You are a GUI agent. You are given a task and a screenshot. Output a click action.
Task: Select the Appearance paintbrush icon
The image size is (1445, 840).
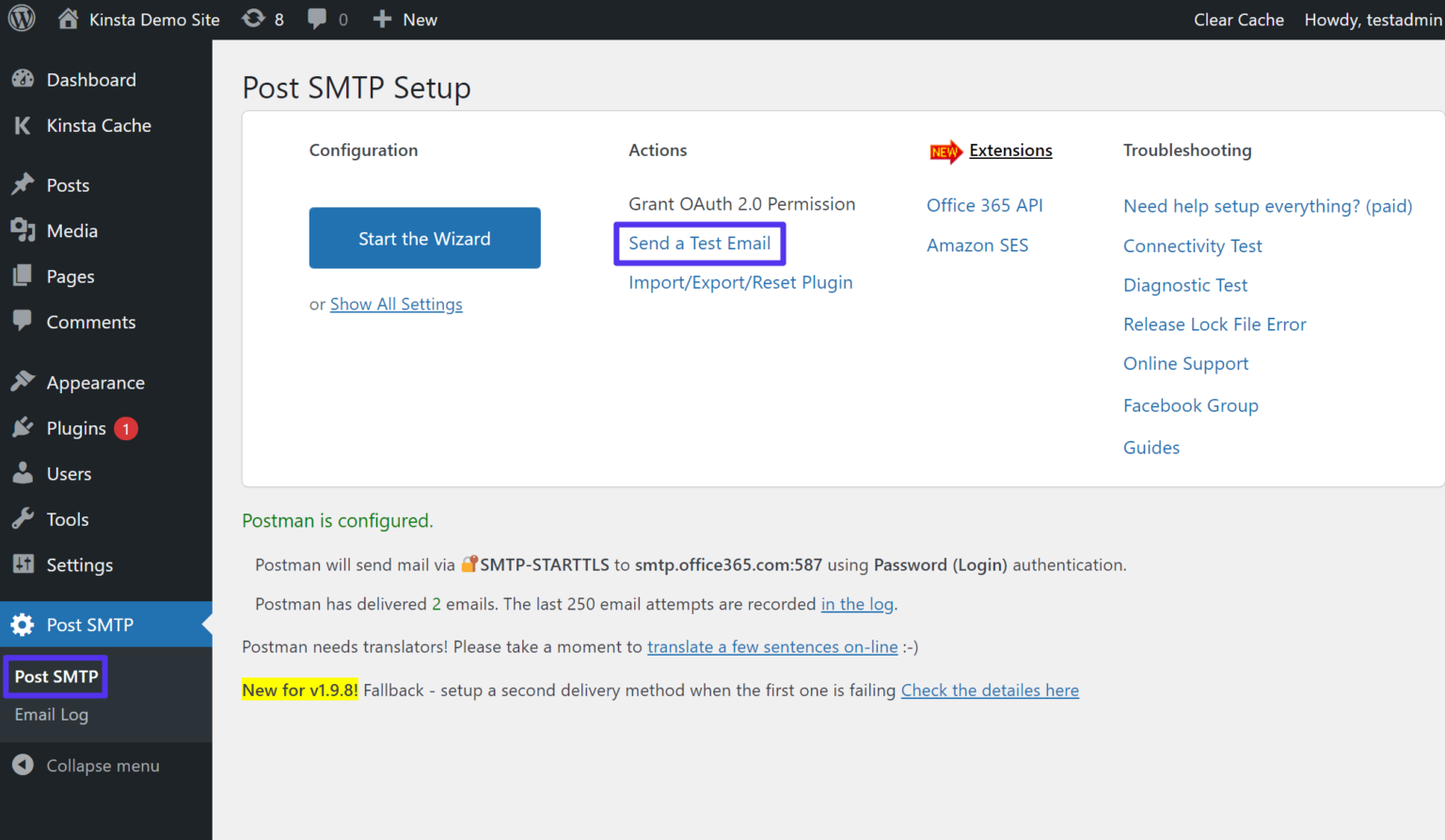click(23, 382)
